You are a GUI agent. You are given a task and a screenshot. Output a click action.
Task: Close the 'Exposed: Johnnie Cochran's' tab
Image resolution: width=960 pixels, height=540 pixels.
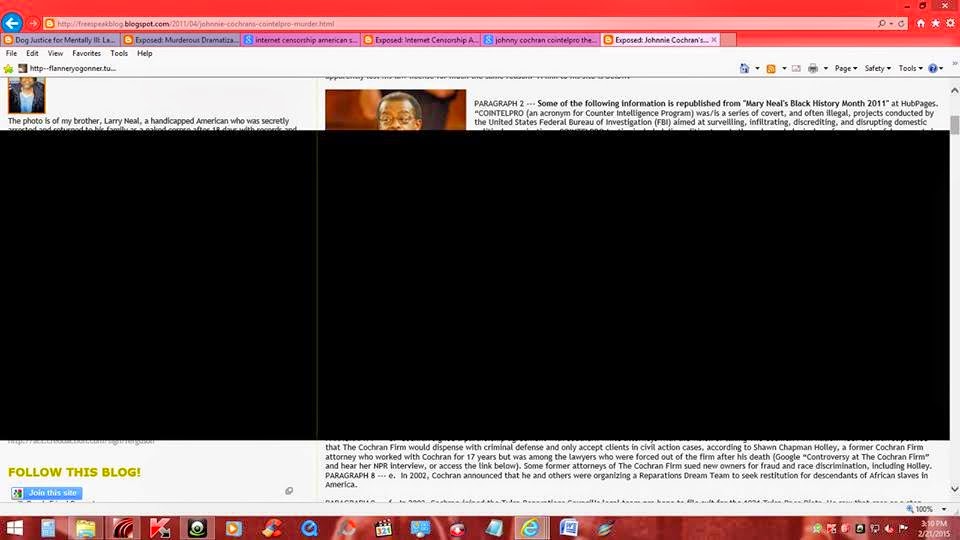click(x=714, y=40)
